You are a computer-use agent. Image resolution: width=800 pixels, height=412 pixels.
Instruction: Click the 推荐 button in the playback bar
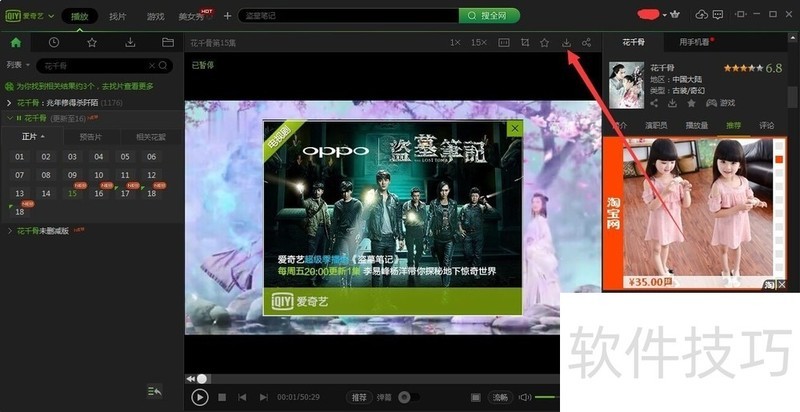359,397
